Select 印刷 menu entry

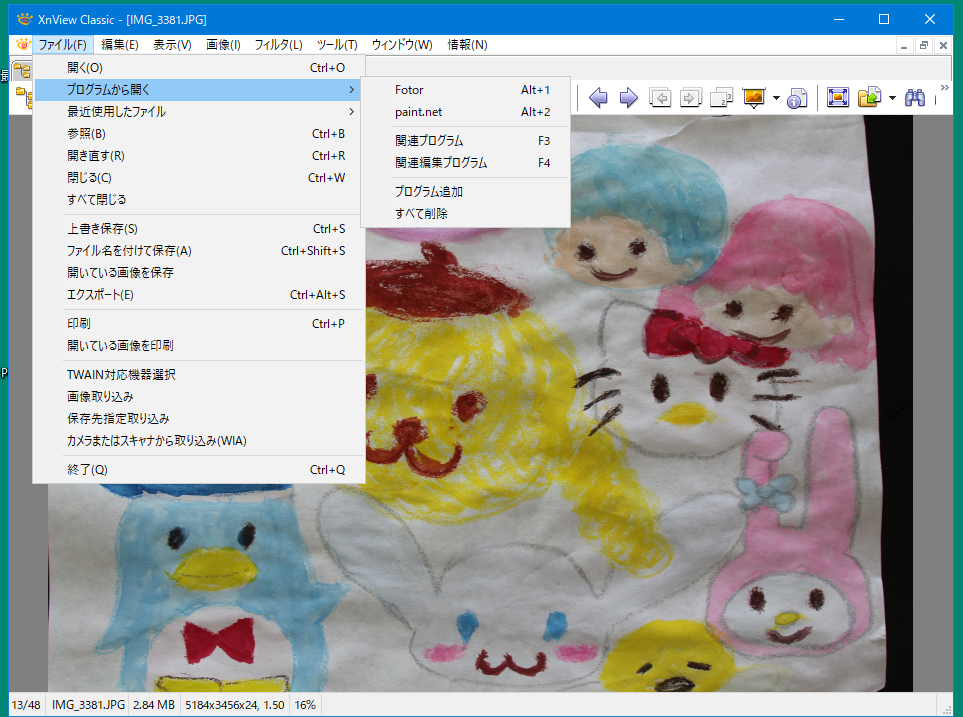tap(198, 324)
